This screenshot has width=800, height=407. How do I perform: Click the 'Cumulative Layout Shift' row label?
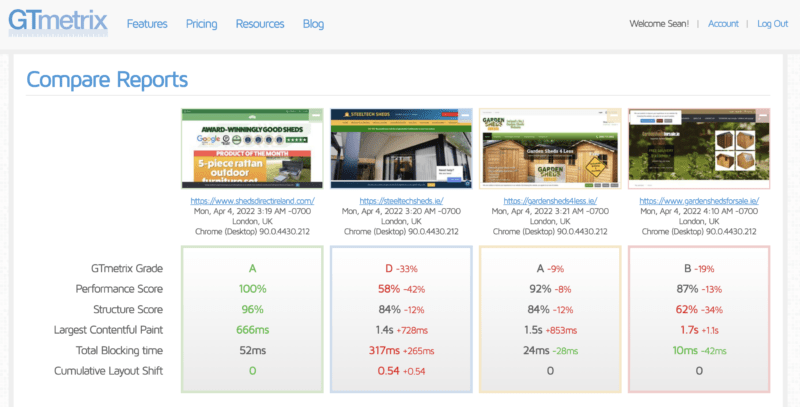[x=109, y=371]
